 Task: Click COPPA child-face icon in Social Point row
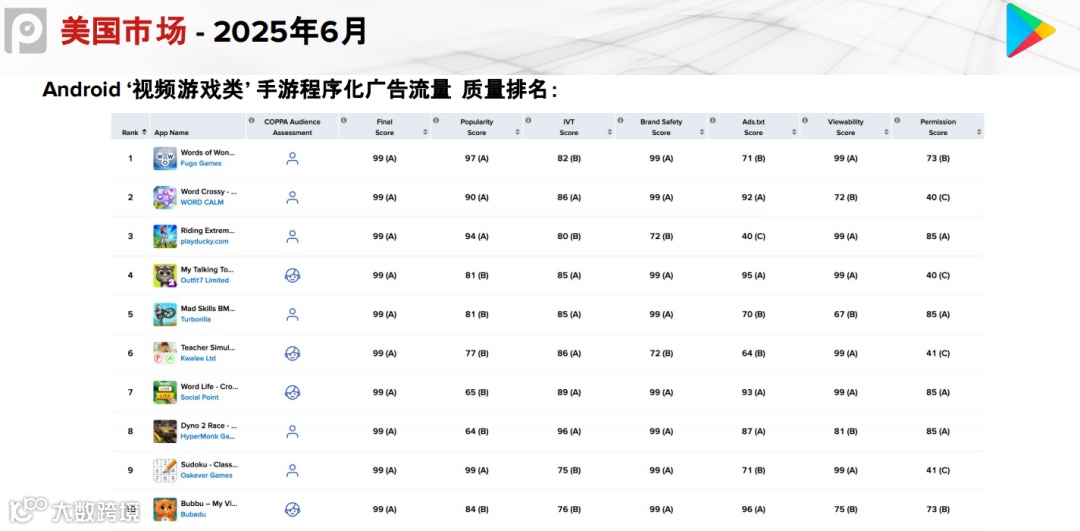(x=293, y=393)
